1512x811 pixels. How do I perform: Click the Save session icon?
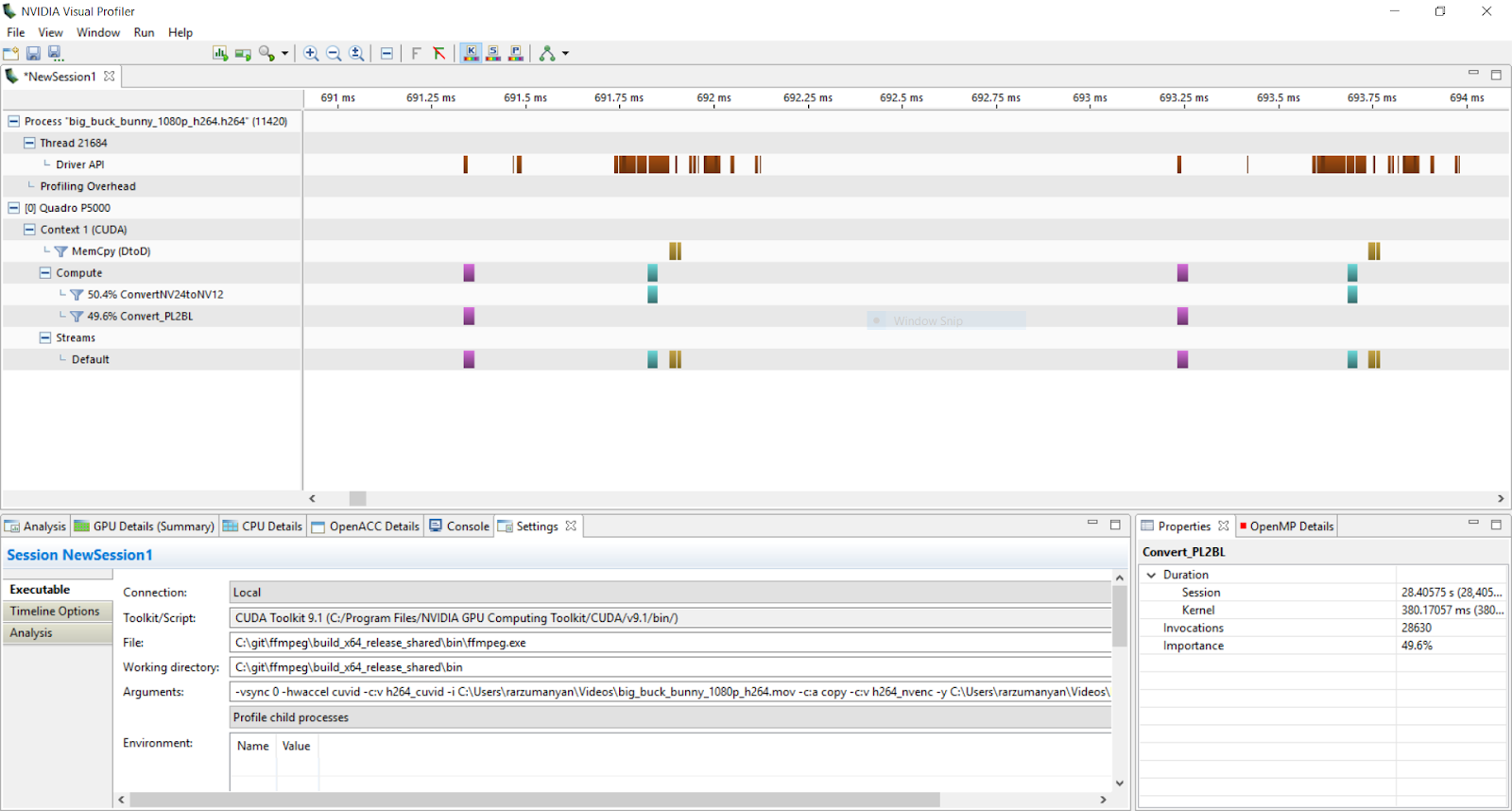click(33, 54)
